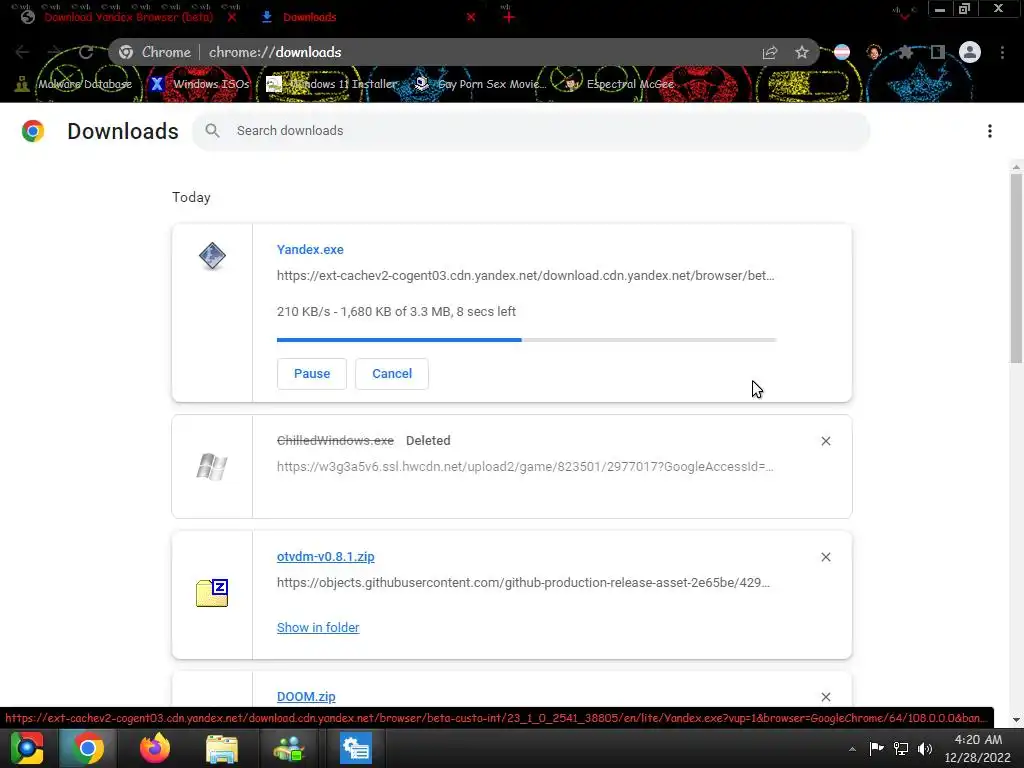Viewport: 1024px width, 768px height.
Task: Open the DOOM.zip download link
Action: click(306, 696)
